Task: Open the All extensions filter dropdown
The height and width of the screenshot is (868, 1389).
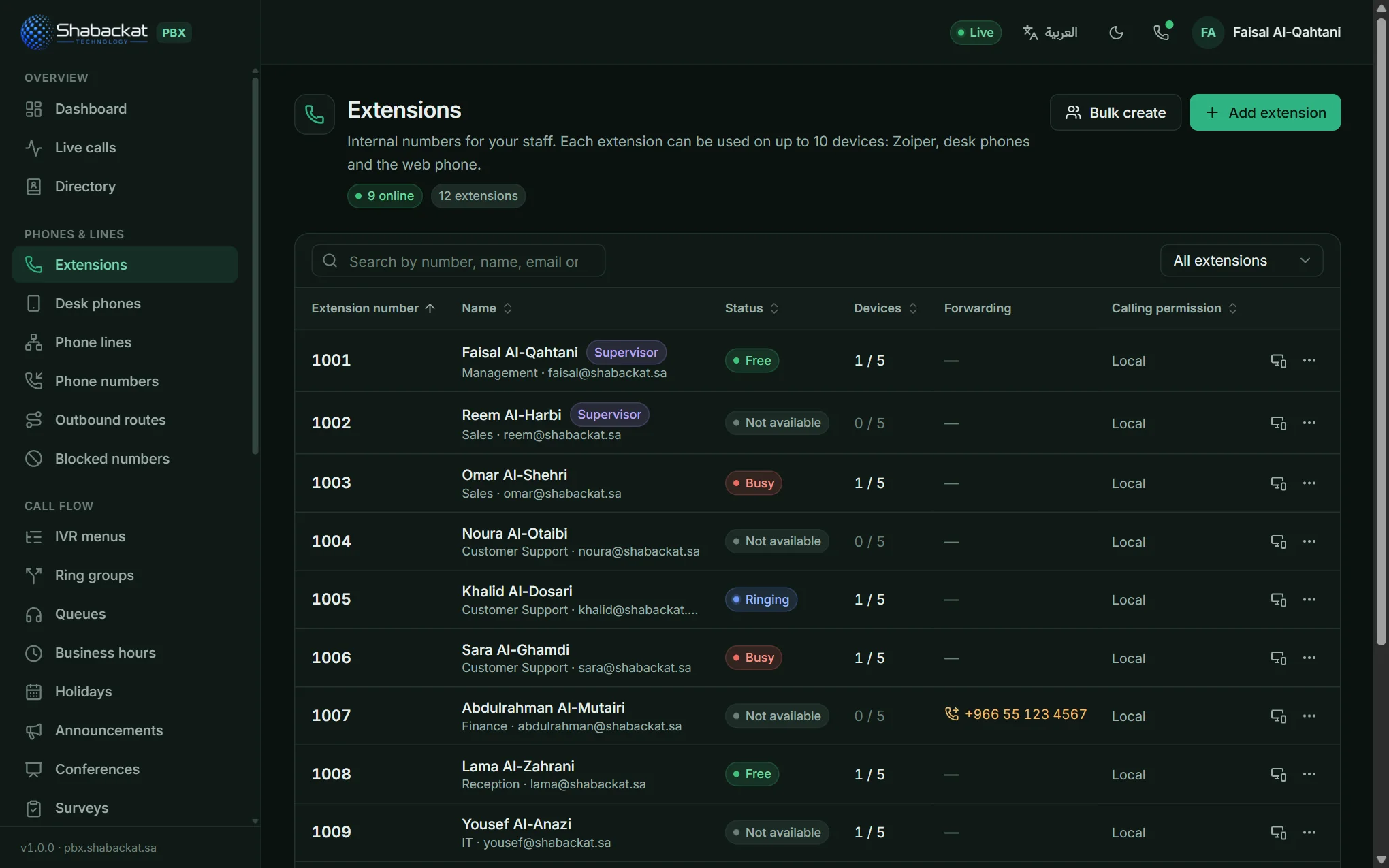Action: 1241,261
